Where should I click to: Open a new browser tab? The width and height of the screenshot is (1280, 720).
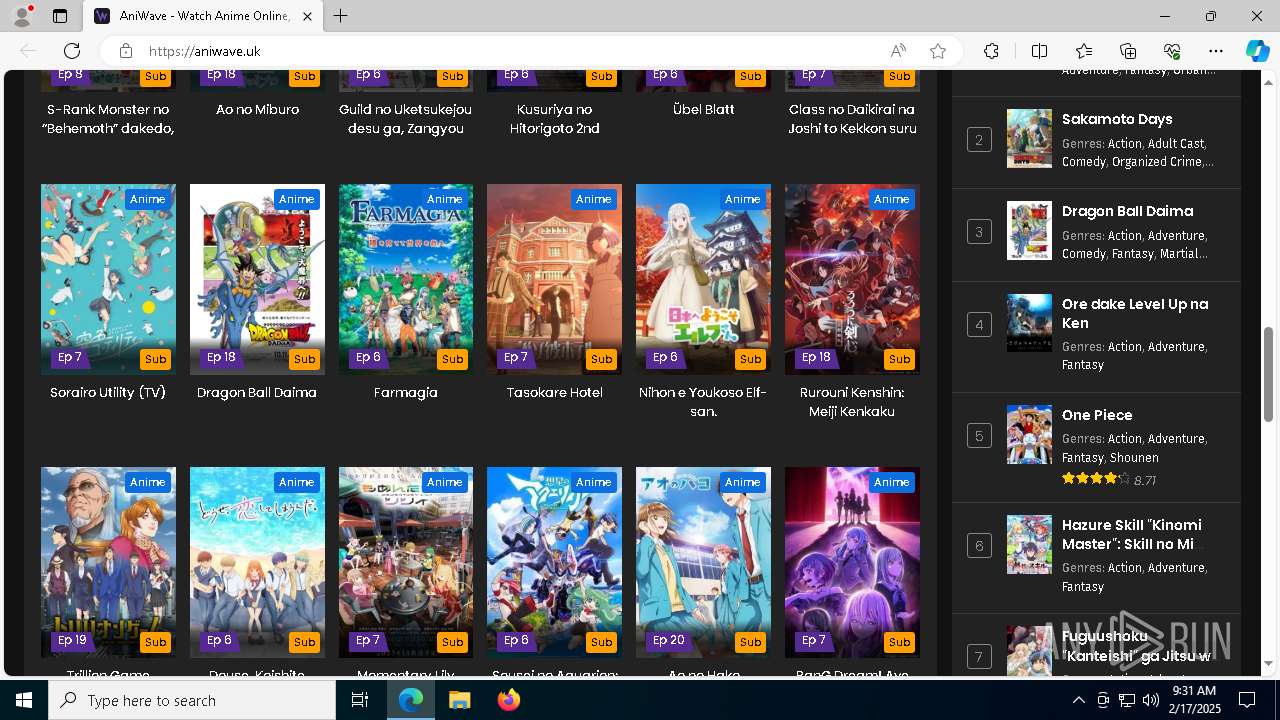[x=341, y=16]
